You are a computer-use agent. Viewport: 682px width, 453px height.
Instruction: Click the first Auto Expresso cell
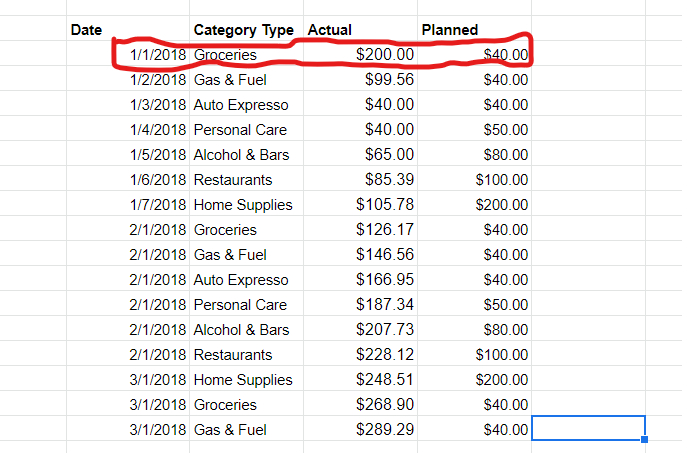(x=246, y=104)
